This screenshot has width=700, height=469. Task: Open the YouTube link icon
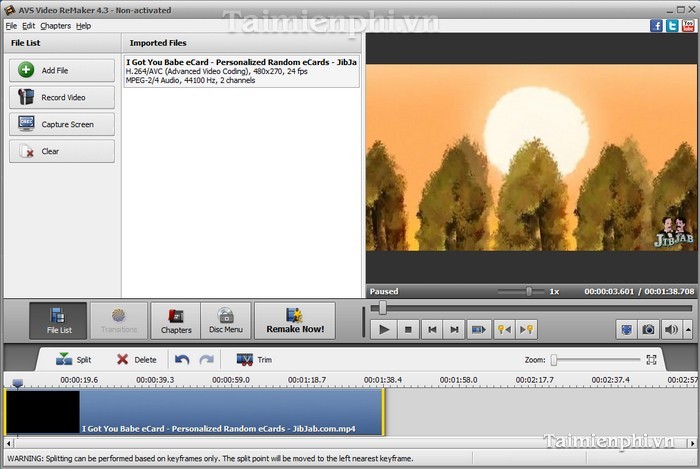tap(688, 25)
